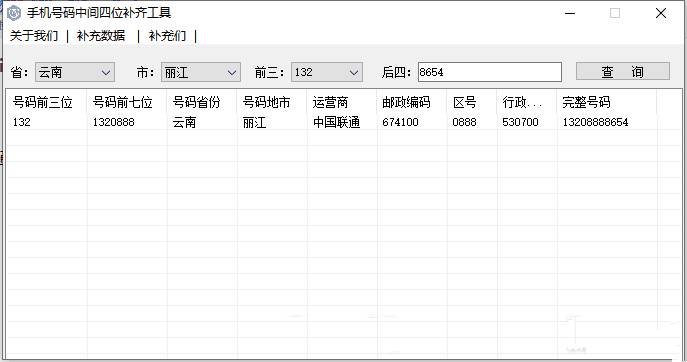This screenshot has width=687, height=362.
Task: Click the truncated 行政... column header
Action: (527, 103)
